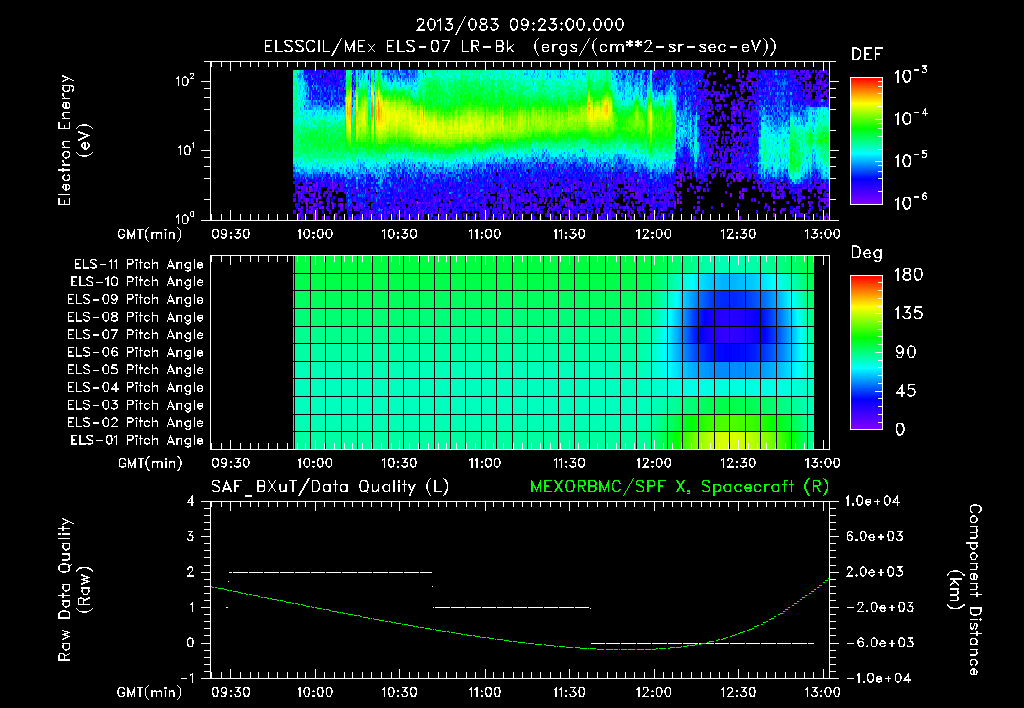Click the SAF_BXuT/Data Quality (L) legend label
1024x708 pixels.
coord(330,487)
